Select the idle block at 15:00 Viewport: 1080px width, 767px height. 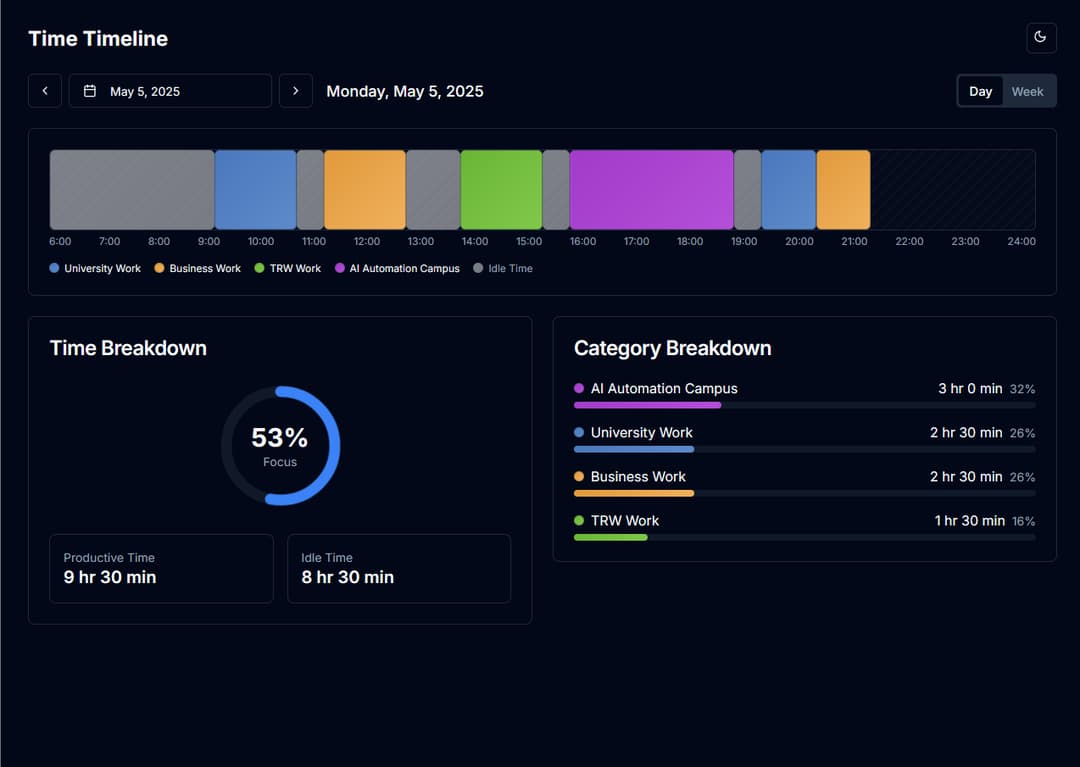tap(556, 189)
